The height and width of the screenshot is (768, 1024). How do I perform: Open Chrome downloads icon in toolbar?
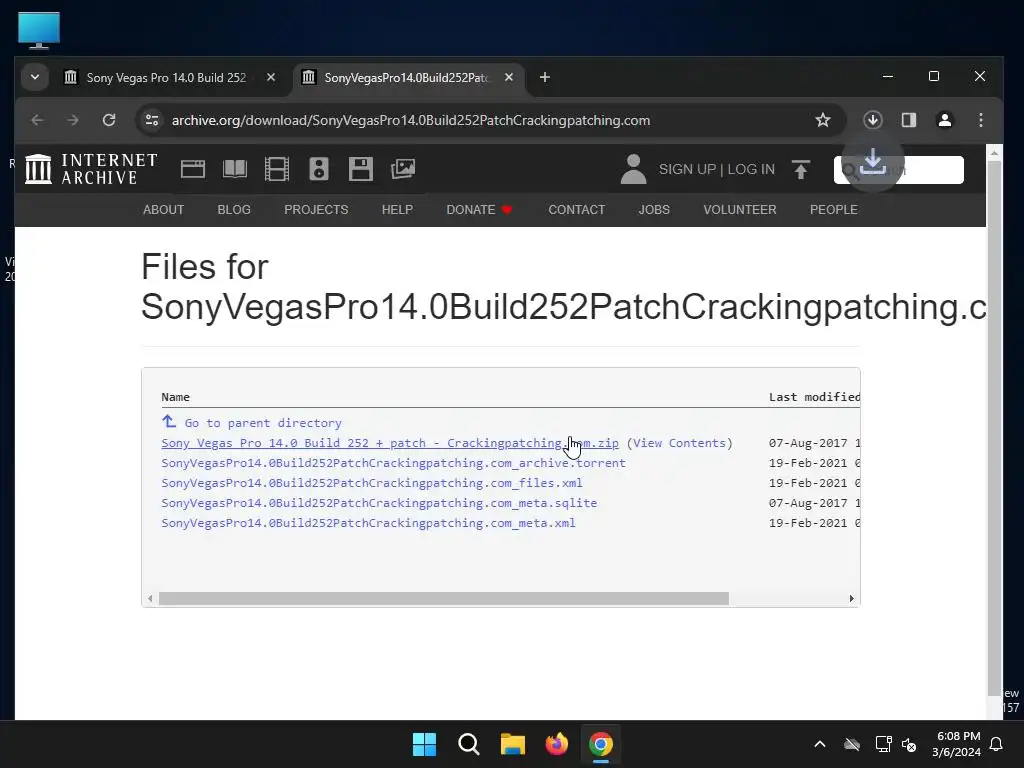872,120
